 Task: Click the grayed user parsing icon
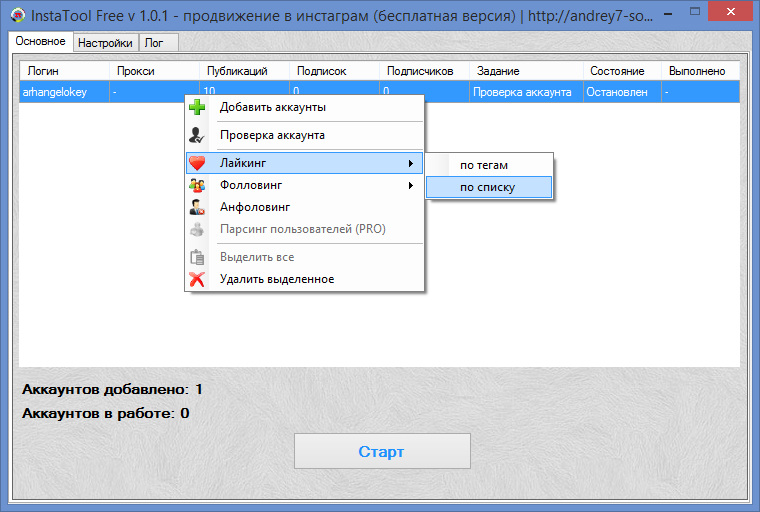click(197, 229)
